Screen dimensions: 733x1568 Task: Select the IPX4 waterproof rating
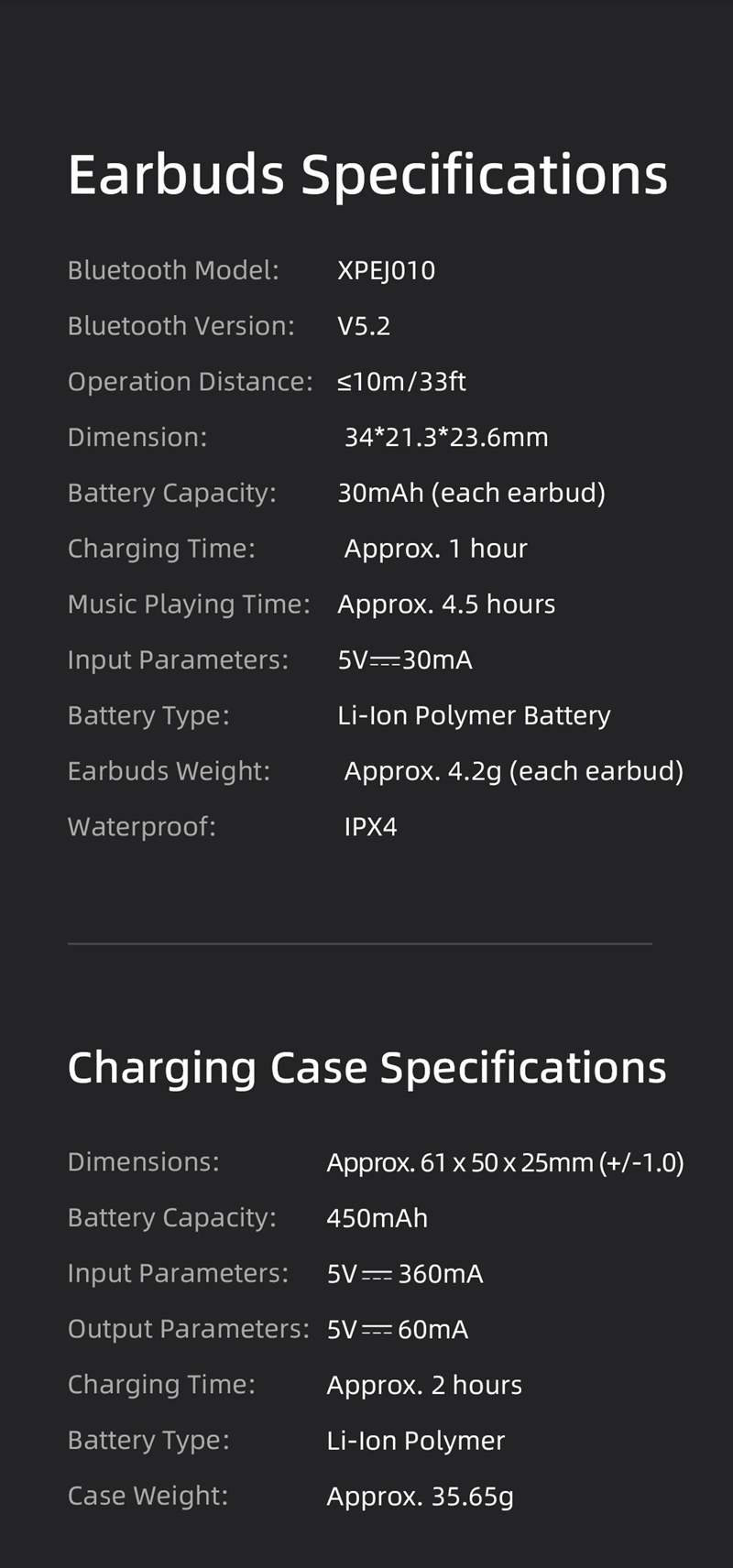click(370, 827)
